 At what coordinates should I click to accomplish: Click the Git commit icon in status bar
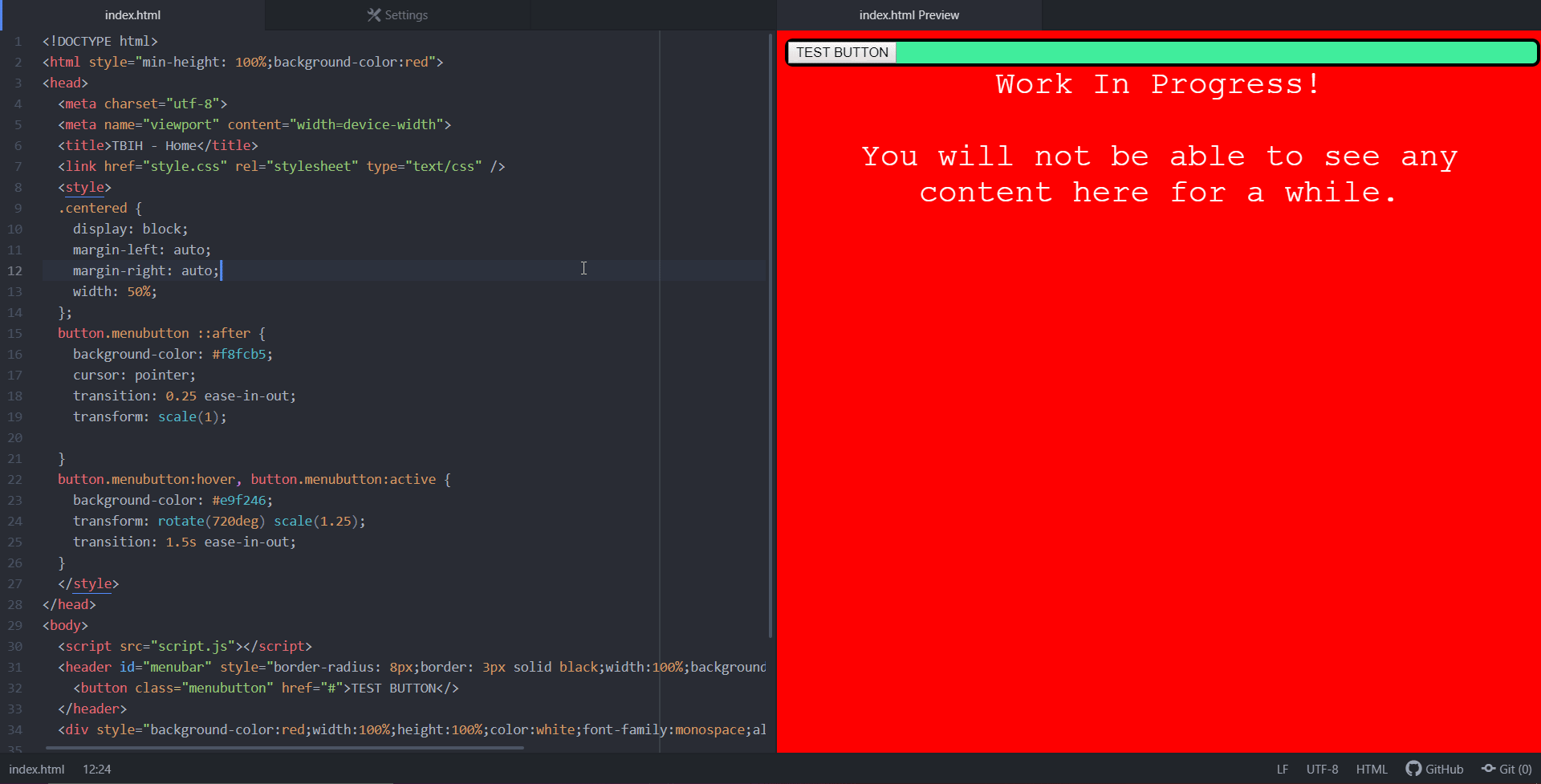(x=1489, y=769)
